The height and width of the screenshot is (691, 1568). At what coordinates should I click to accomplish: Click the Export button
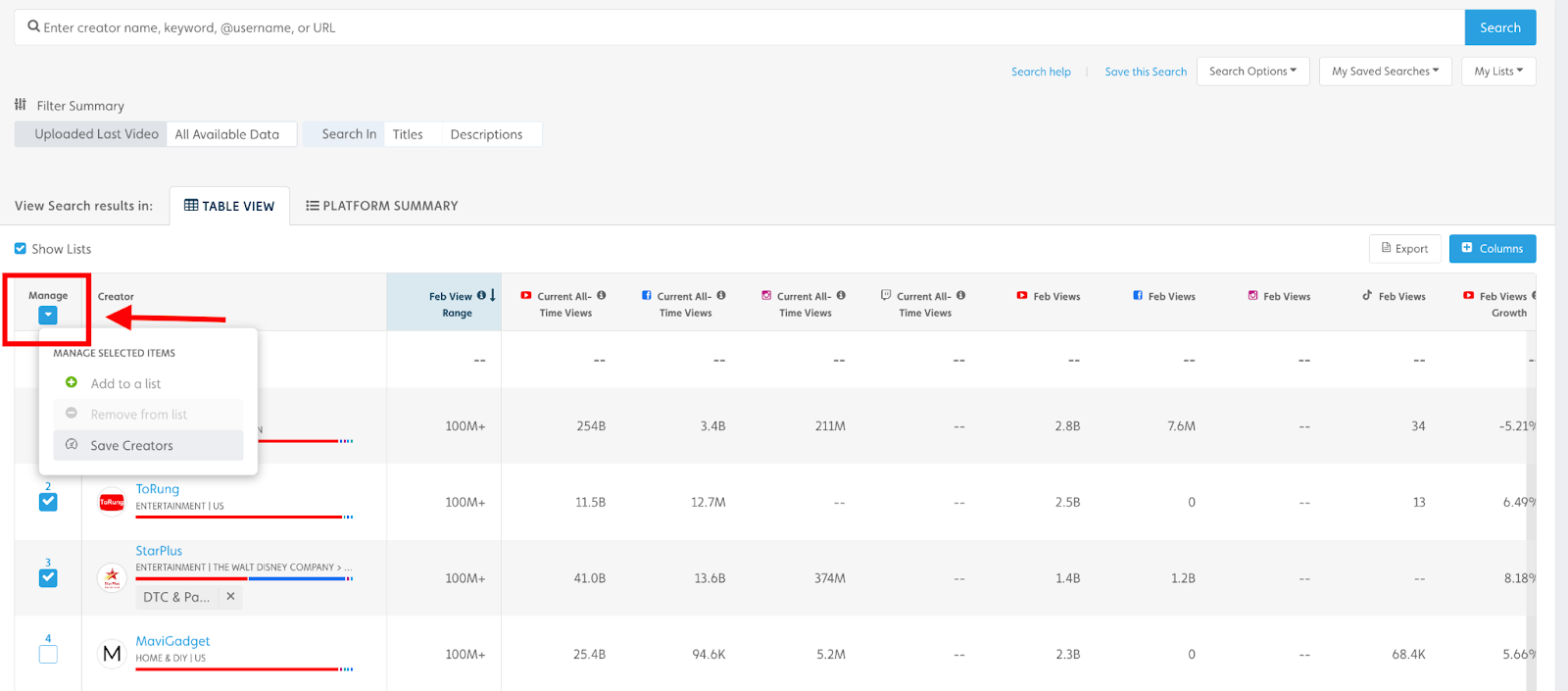(1404, 249)
